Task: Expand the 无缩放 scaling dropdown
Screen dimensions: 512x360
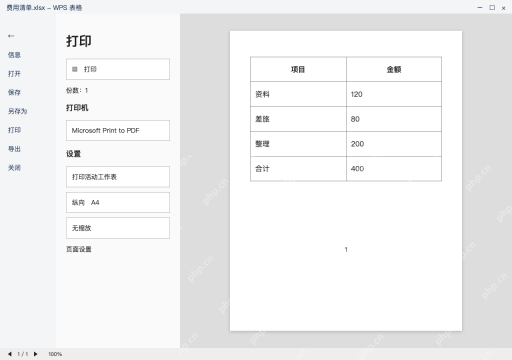Action: [118, 228]
